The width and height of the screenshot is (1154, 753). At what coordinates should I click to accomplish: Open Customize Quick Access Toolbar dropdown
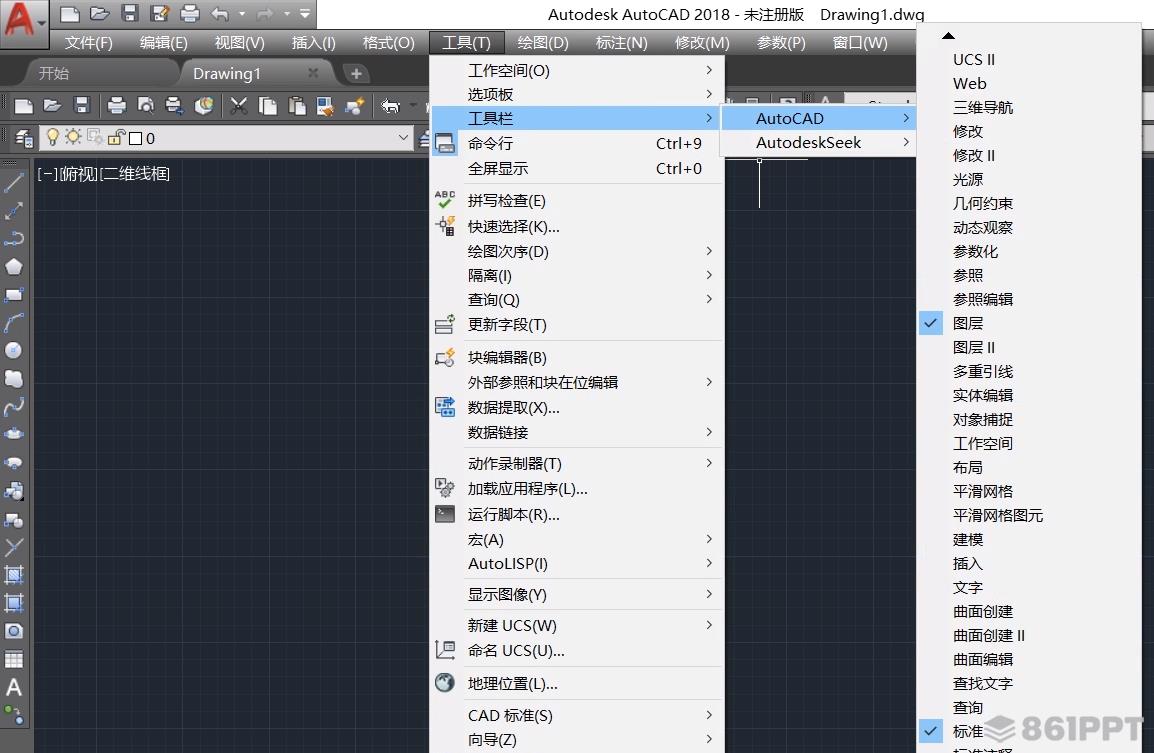coord(305,13)
